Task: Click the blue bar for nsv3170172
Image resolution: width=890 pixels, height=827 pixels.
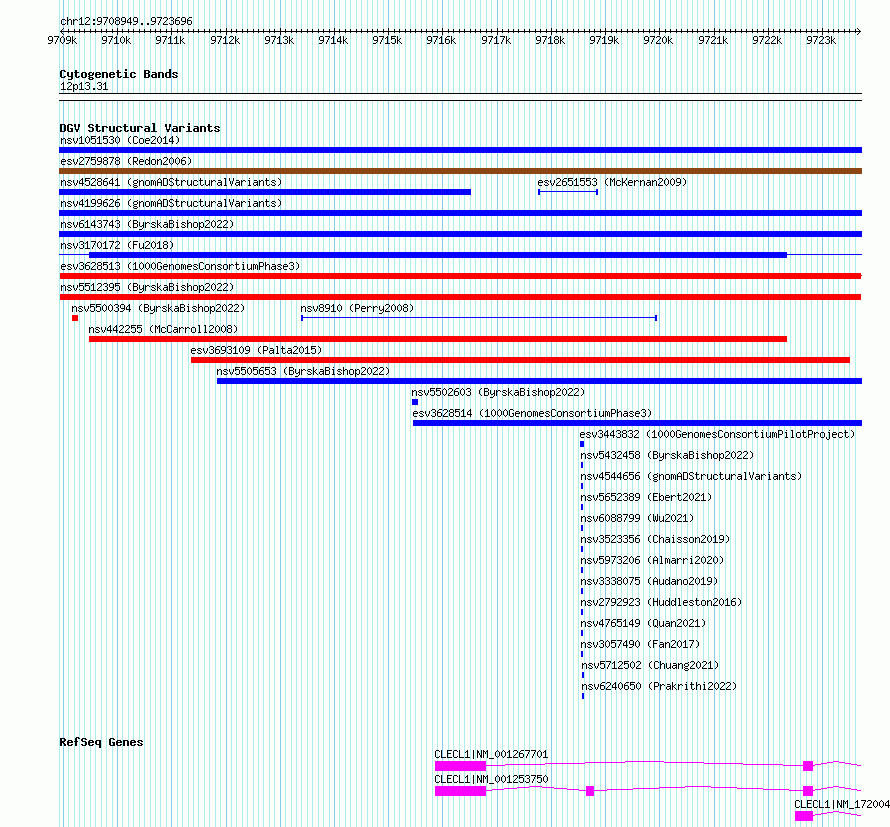Action: 438,255
